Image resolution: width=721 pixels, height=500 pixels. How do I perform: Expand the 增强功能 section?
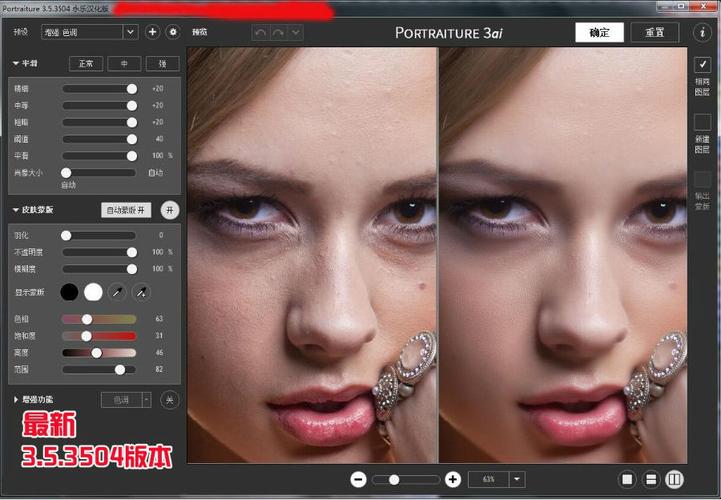click(16, 400)
